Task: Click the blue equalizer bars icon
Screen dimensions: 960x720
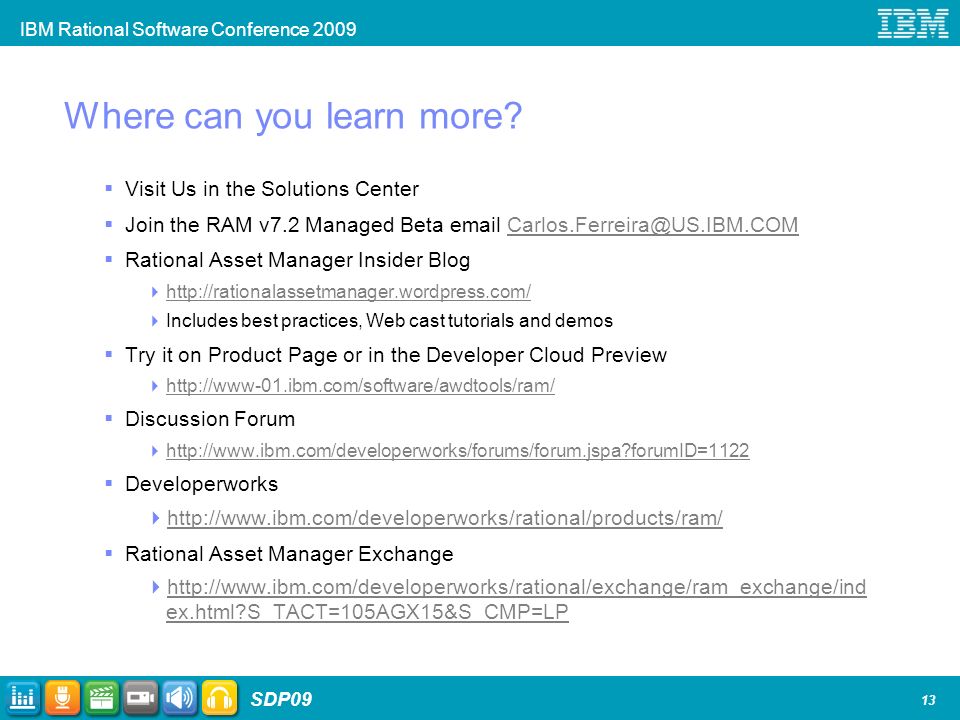Action: pyautogui.click(x=22, y=697)
